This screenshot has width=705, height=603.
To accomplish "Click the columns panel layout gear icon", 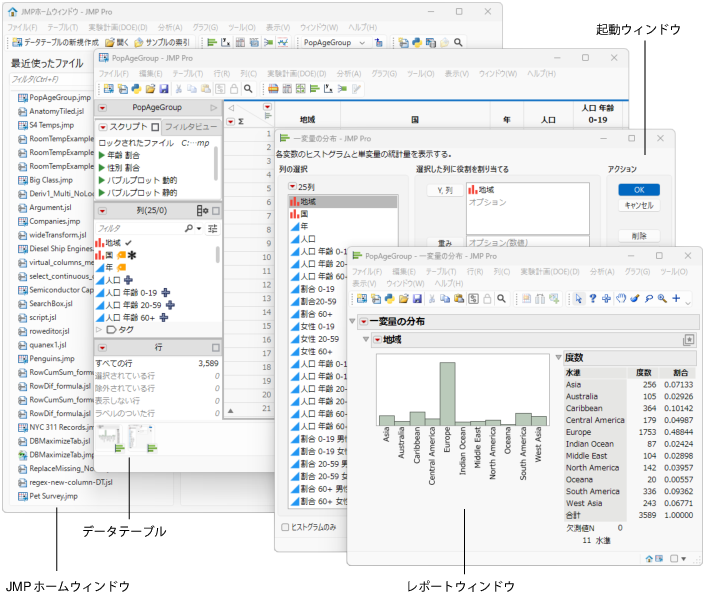I will [202, 210].
